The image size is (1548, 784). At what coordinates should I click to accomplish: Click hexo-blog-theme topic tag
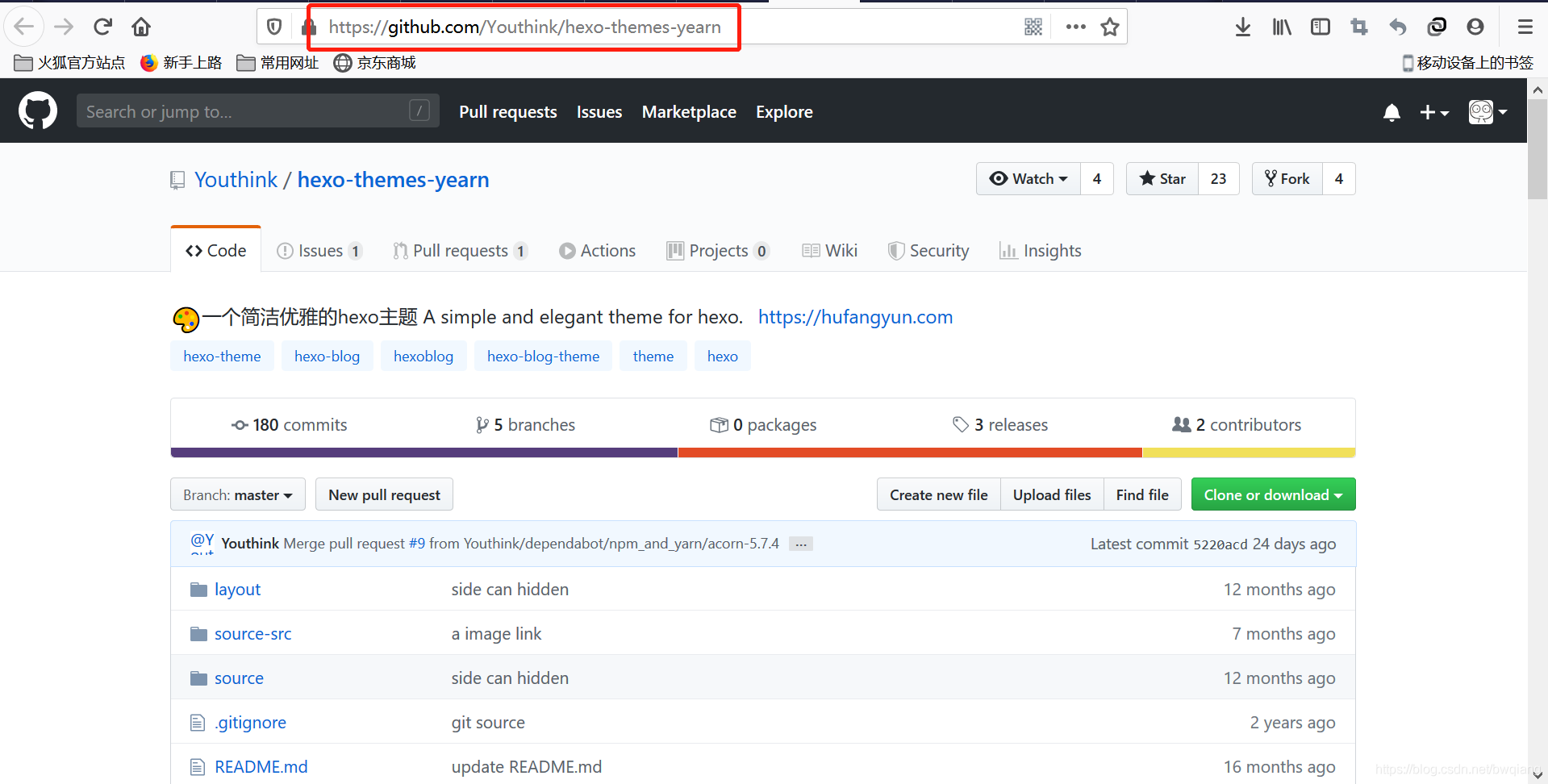pyautogui.click(x=543, y=356)
